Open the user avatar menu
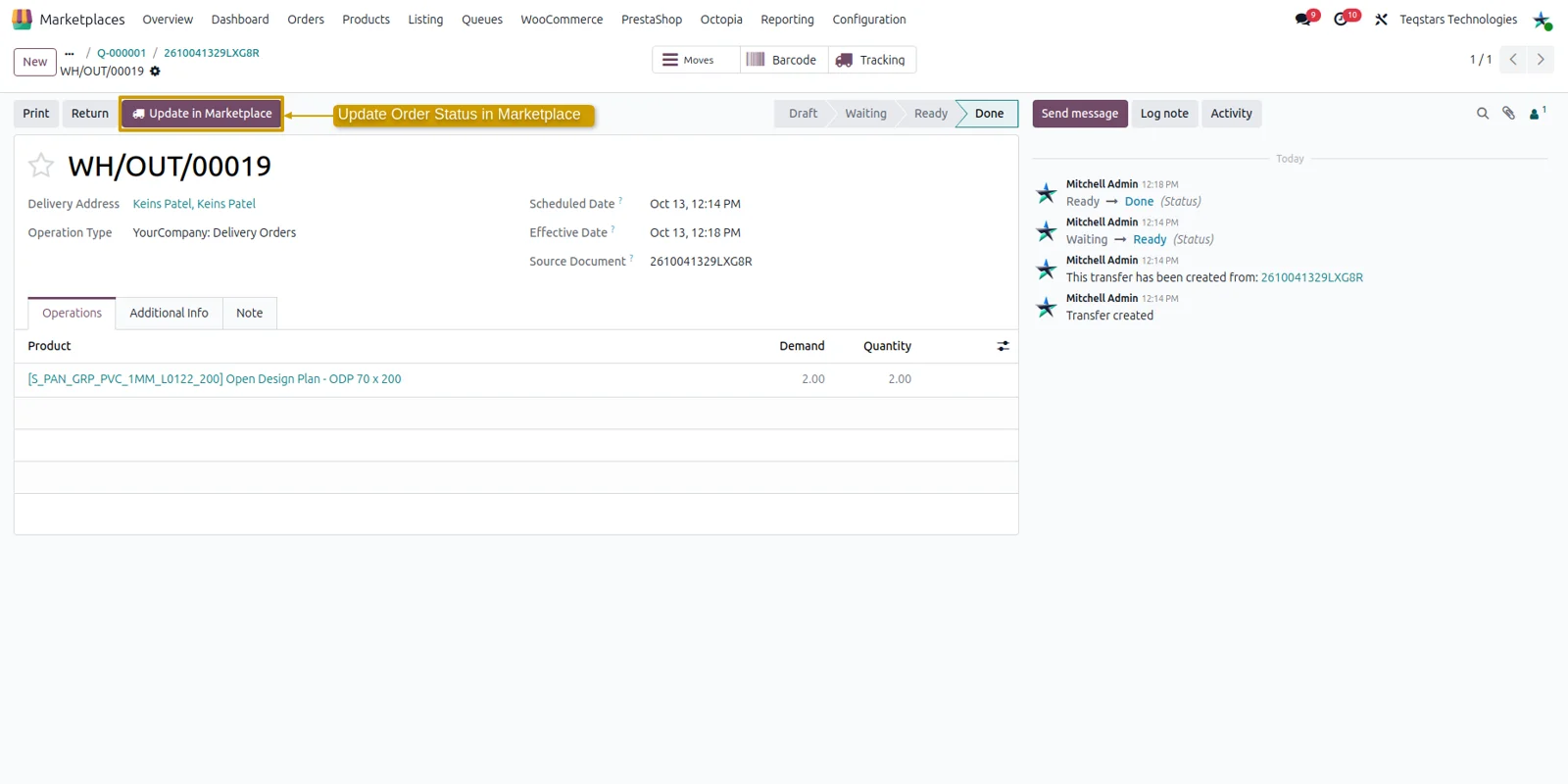Image resolution: width=1568 pixels, height=784 pixels. pyautogui.click(x=1542, y=20)
